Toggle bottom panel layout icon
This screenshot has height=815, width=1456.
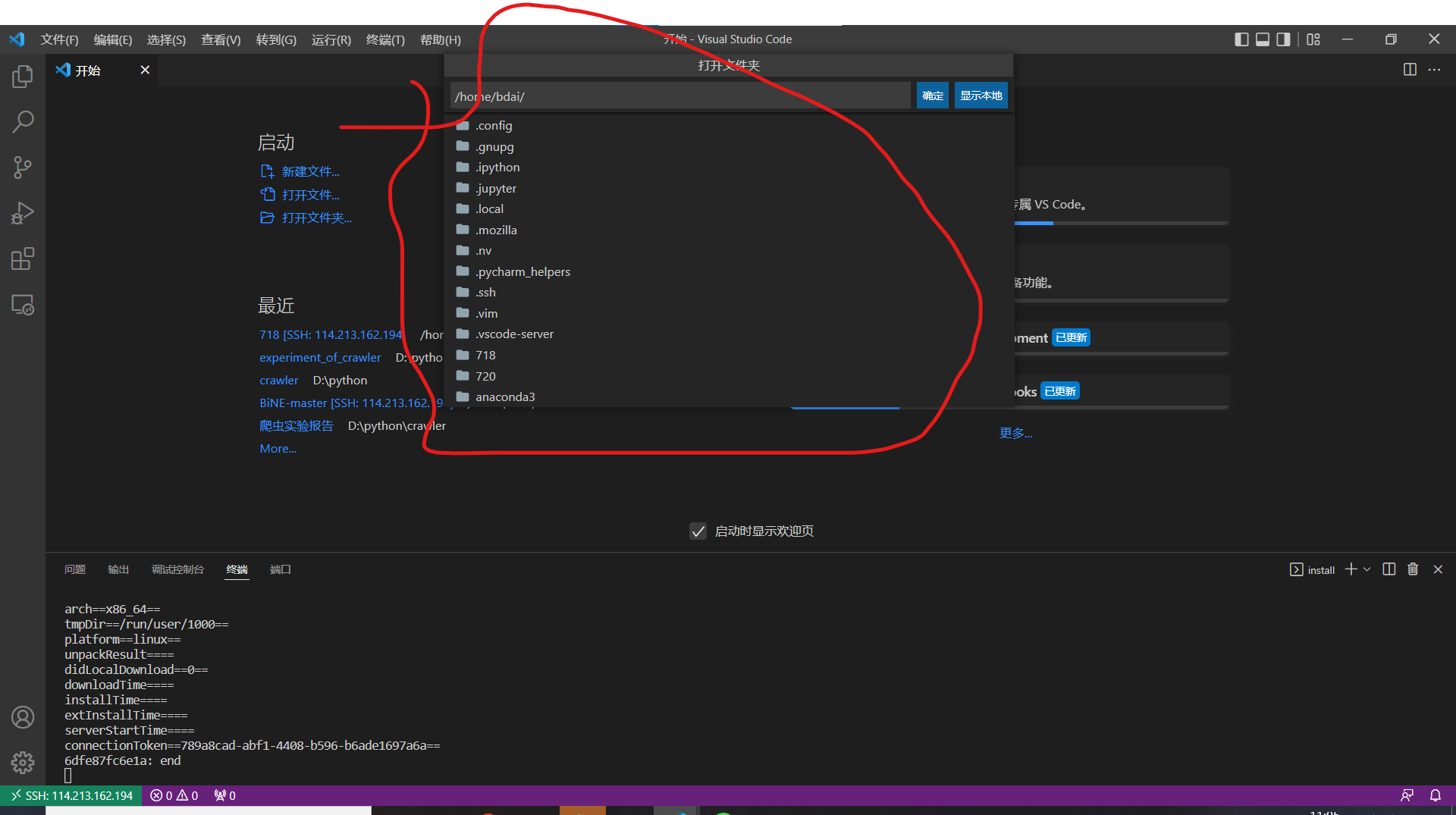click(x=1263, y=39)
